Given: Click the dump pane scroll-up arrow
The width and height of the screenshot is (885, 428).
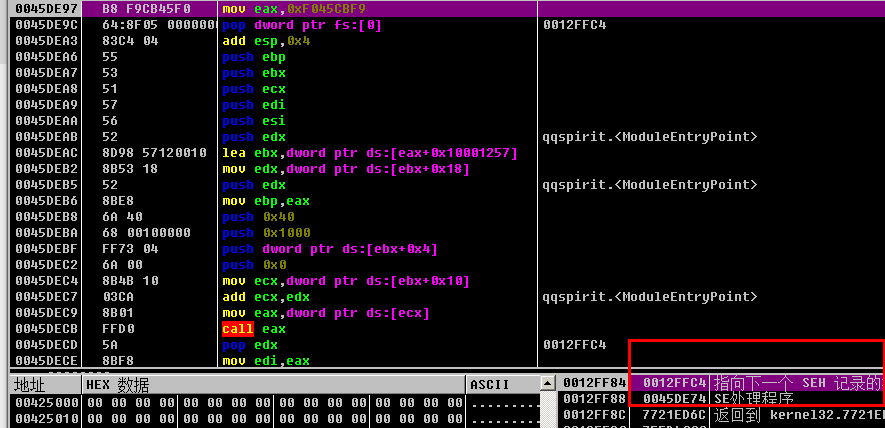Looking at the screenshot, I should pyautogui.click(x=546, y=385).
